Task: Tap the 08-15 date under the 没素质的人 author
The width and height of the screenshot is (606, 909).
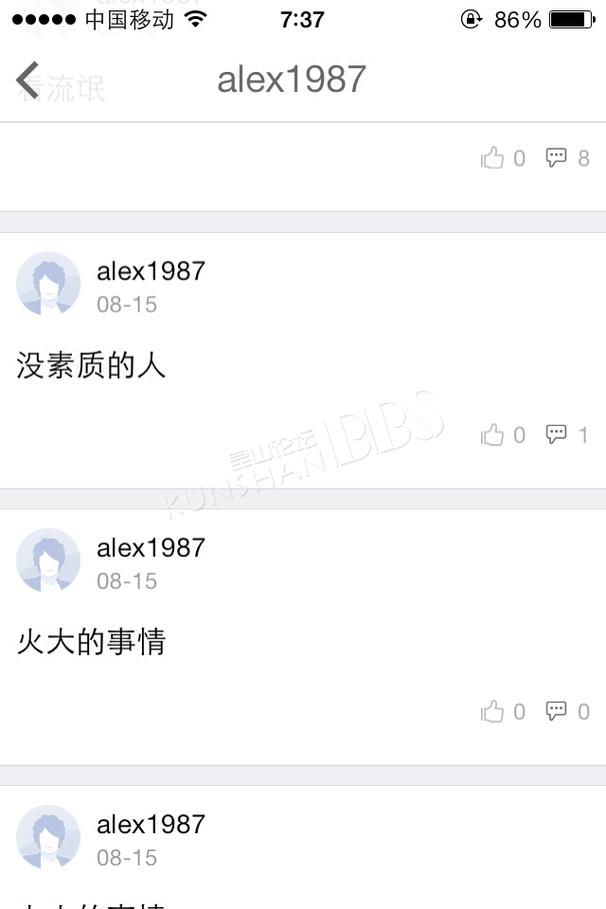Action: (x=127, y=304)
